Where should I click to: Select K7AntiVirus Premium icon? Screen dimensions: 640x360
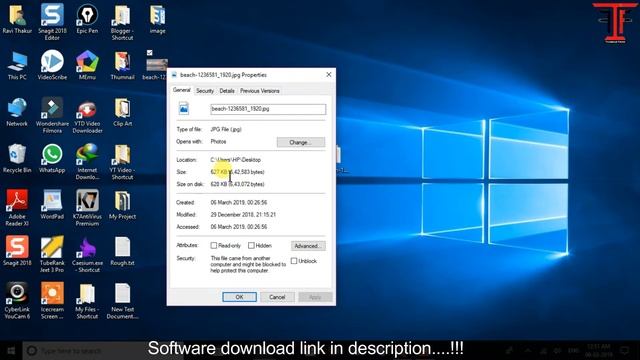click(x=87, y=207)
